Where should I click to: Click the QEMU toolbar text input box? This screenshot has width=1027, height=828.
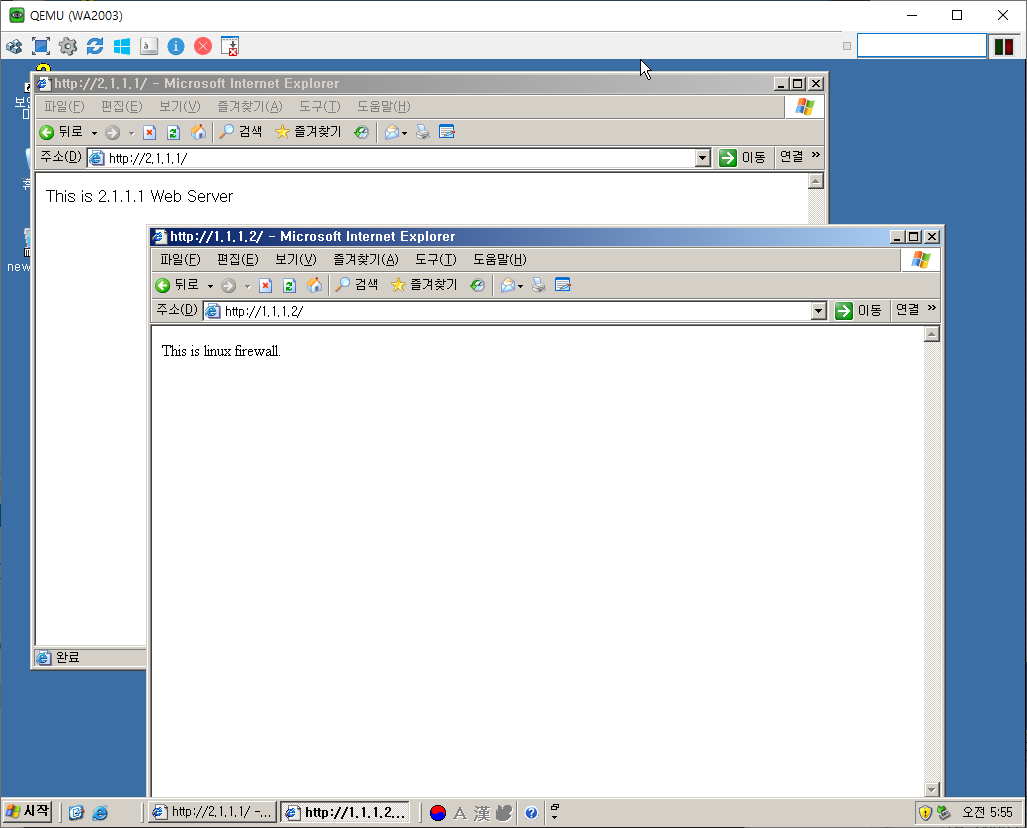point(922,46)
